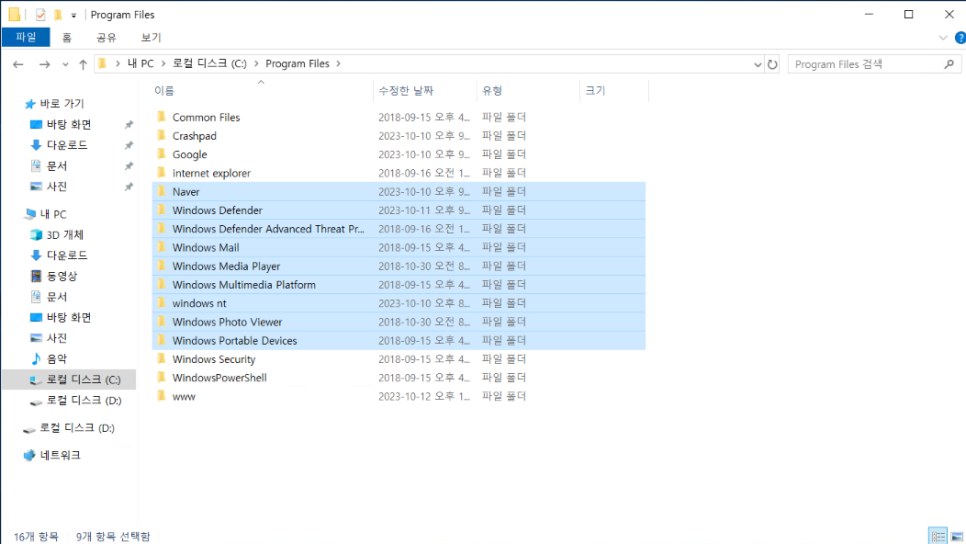The height and width of the screenshot is (544, 966).
Task: Click 로컬 디스크 (C:) in the address path
Action: click(x=210, y=64)
